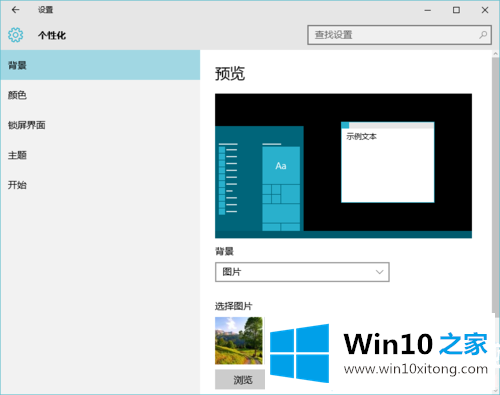Screen dimensions: 500x395
Task: Select the 背景 sidebar item
Action: point(100,65)
